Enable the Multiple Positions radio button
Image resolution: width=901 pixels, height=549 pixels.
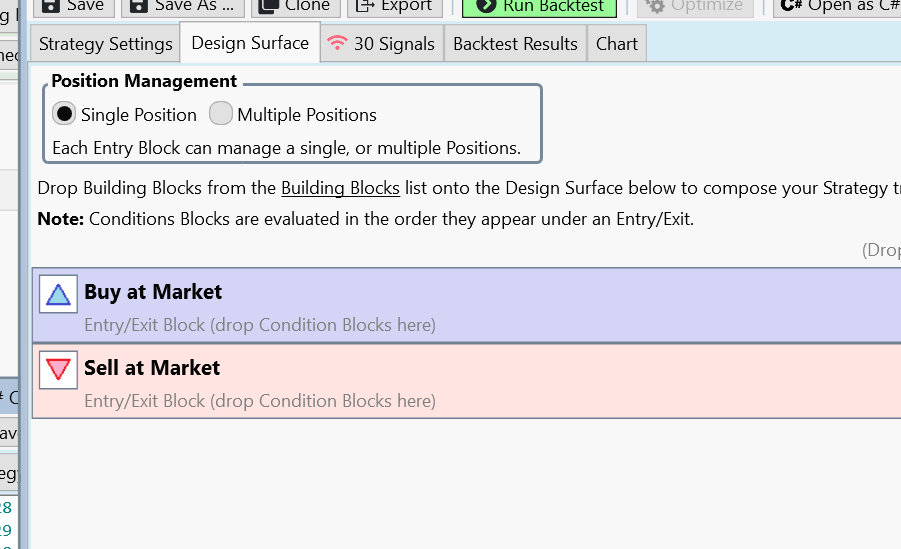click(221, 114)
